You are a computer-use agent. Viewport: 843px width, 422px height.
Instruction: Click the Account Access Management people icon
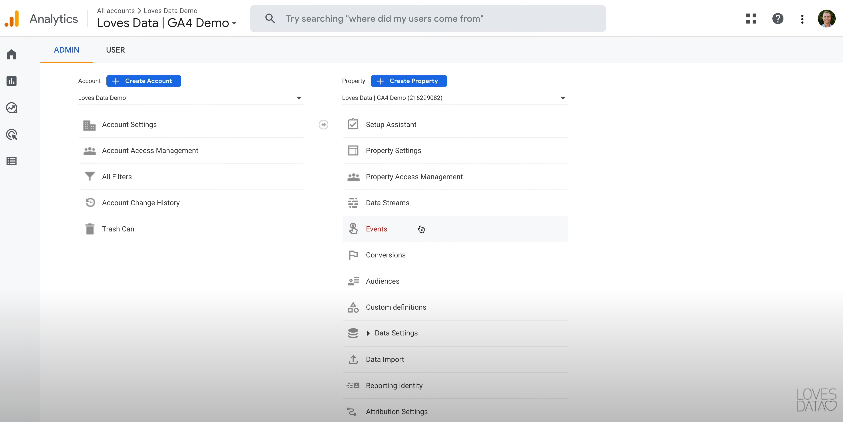89,151
